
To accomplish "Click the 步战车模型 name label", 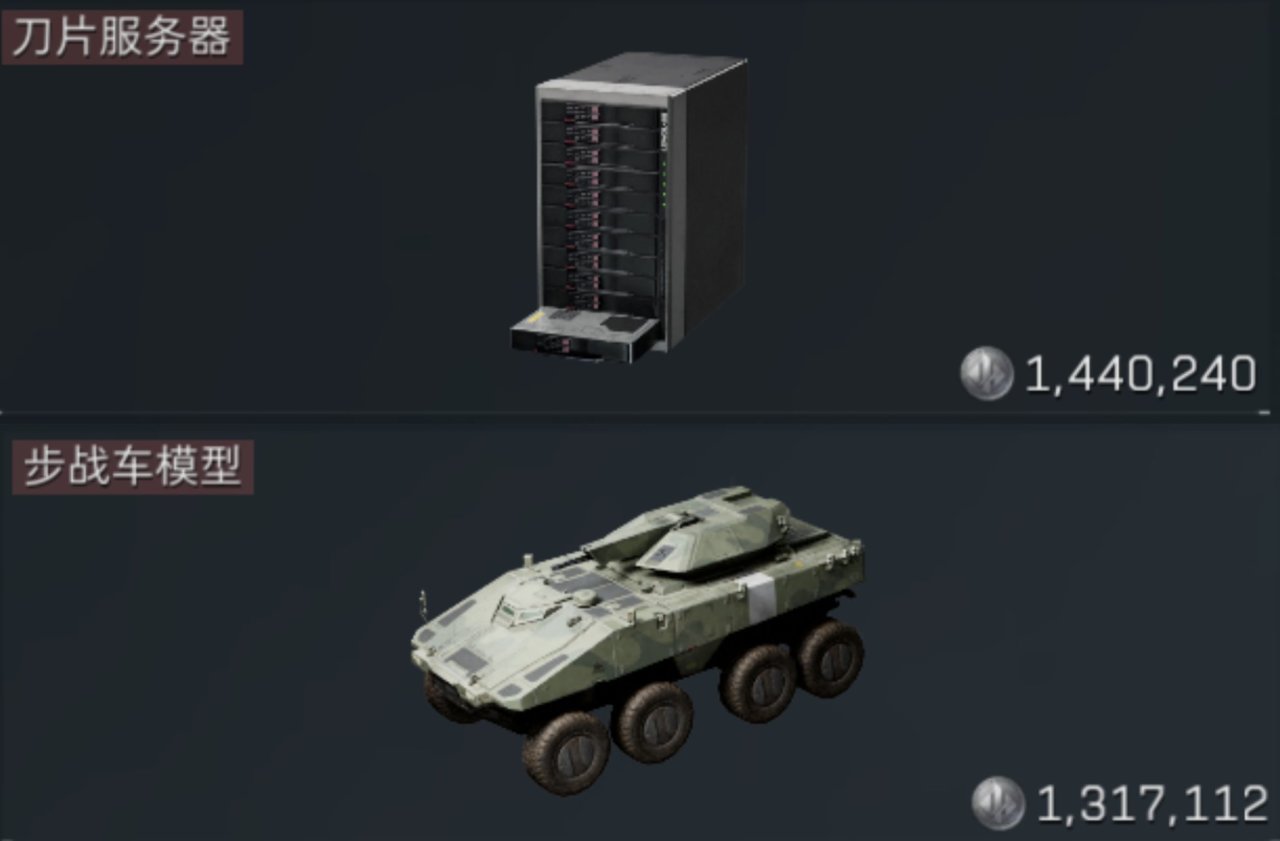I will coord(132,467).
